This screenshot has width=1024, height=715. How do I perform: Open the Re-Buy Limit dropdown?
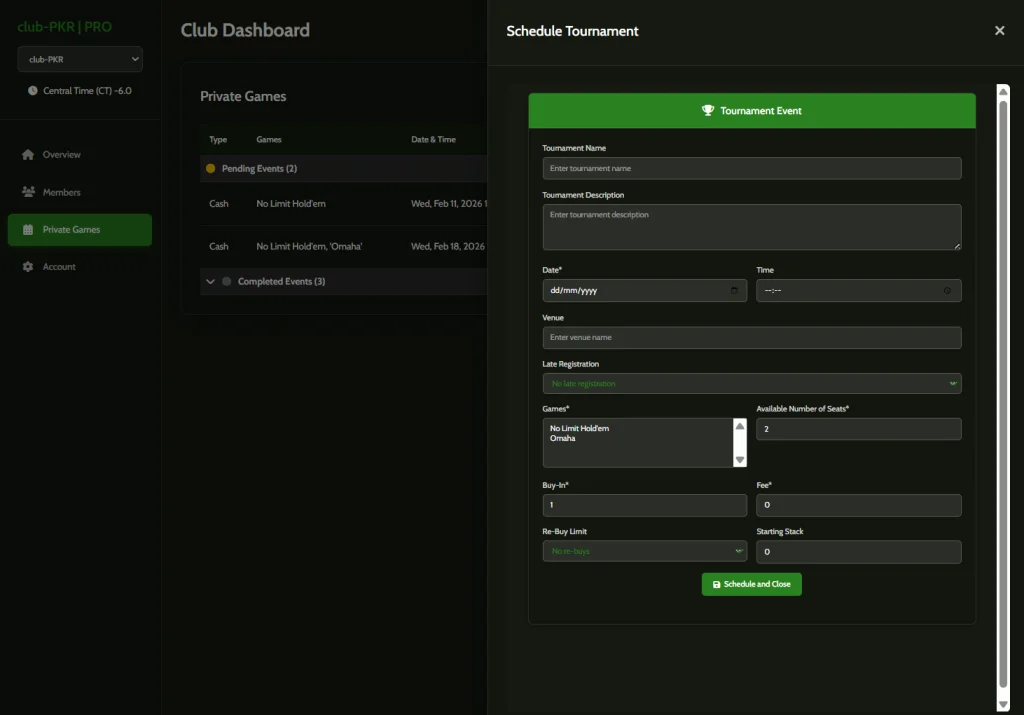[644, 552]
